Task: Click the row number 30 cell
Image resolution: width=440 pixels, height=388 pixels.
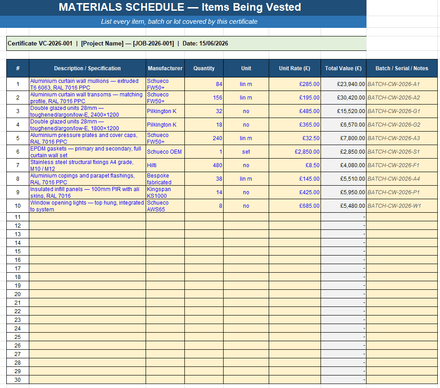Action: [x=18, y=380]
